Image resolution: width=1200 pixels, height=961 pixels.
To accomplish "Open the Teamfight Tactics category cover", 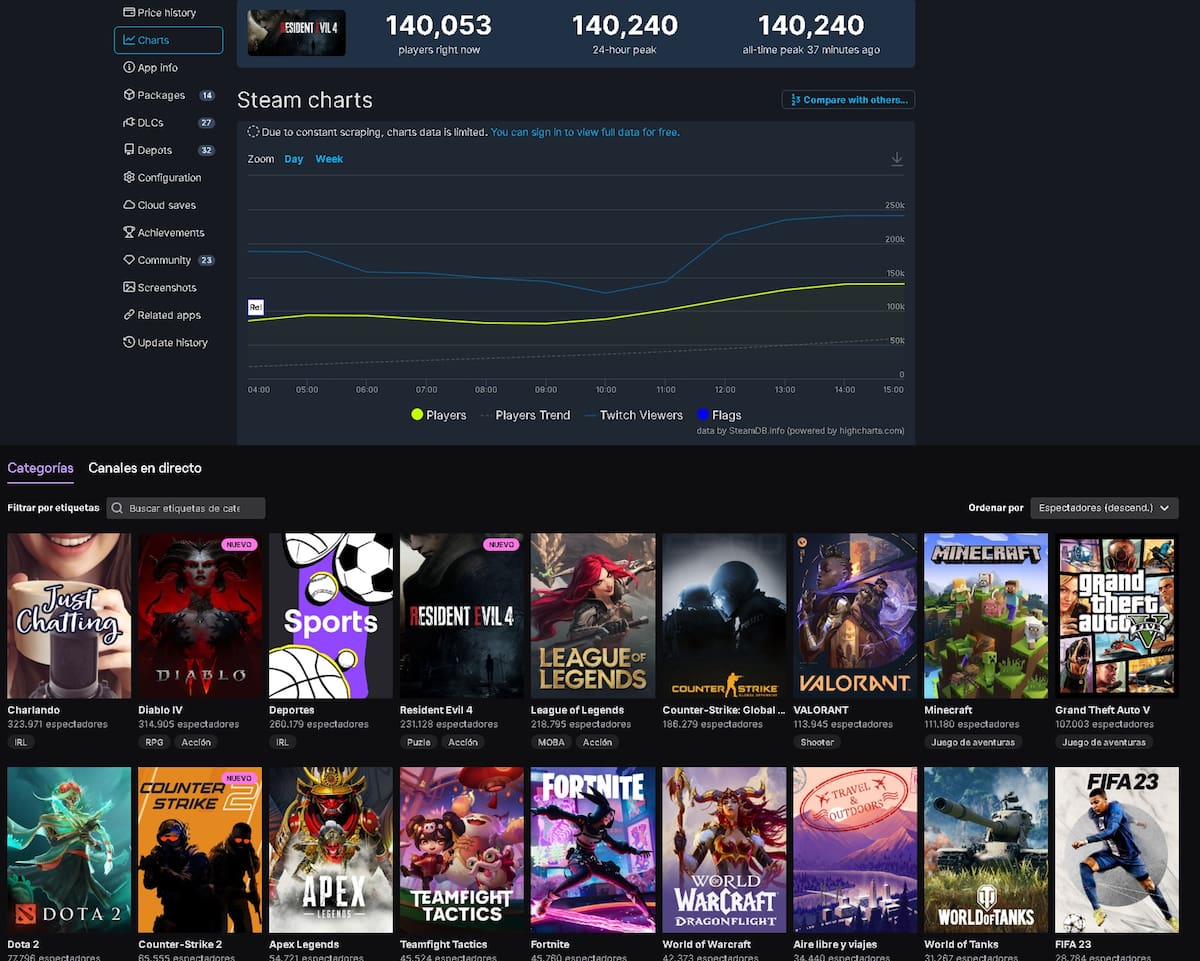I will [462, 850].
